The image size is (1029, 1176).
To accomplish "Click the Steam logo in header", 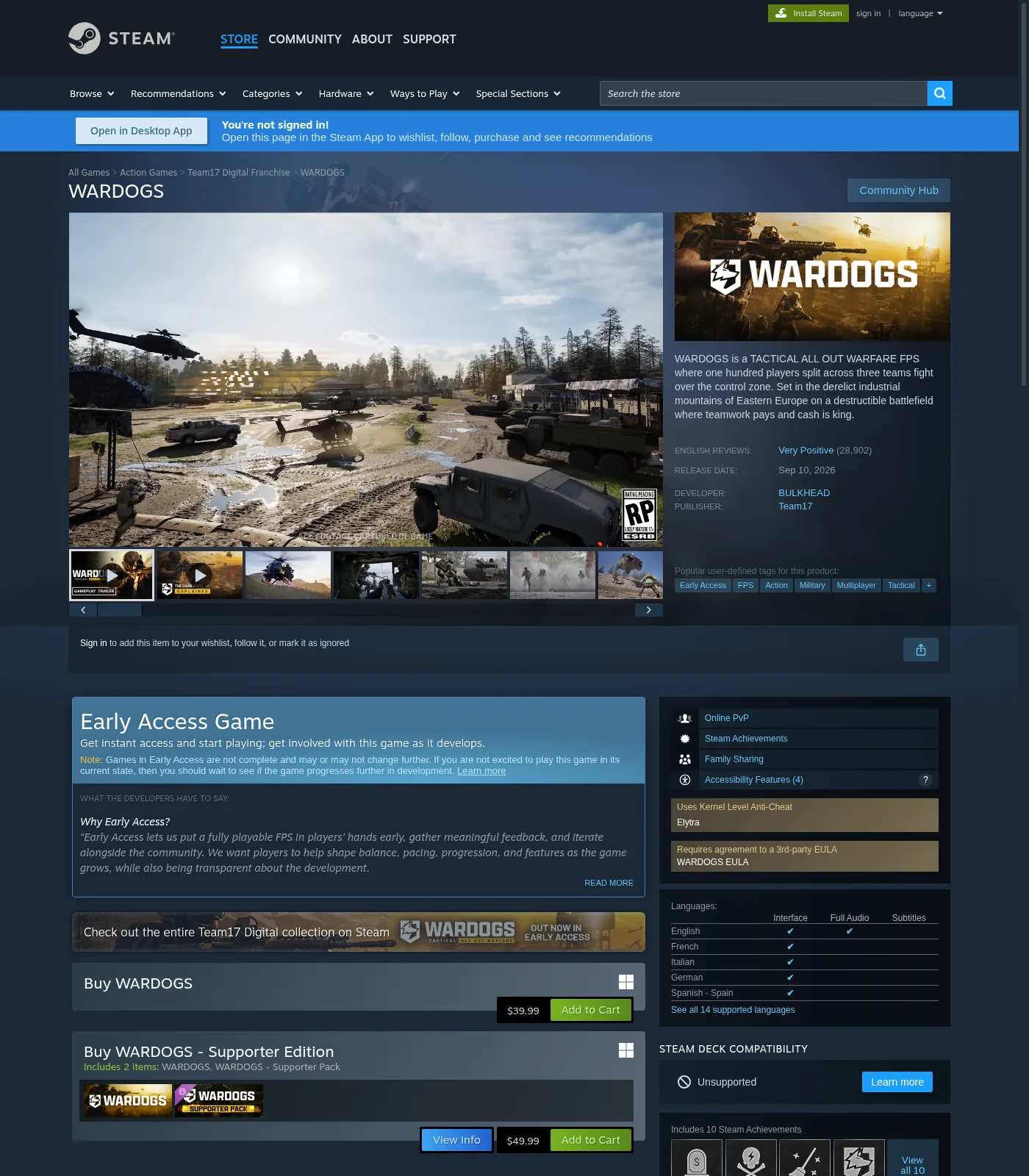I will [121, 38].
